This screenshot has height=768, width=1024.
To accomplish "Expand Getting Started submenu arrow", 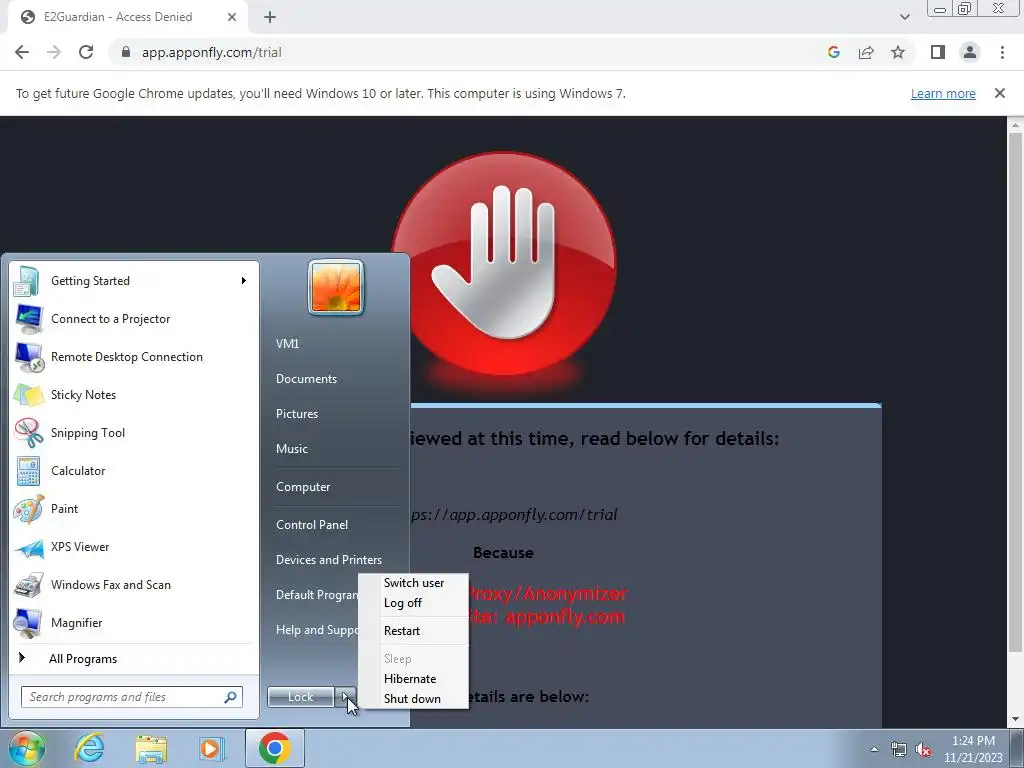I will tap(244, 281).
